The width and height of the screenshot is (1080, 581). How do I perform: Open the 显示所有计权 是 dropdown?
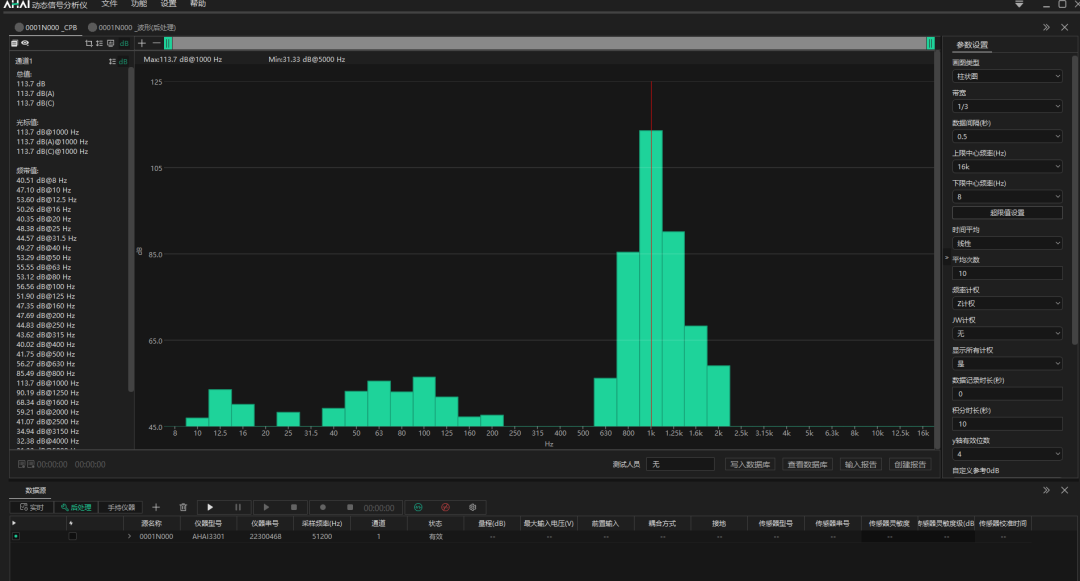tap(1007, 363)
